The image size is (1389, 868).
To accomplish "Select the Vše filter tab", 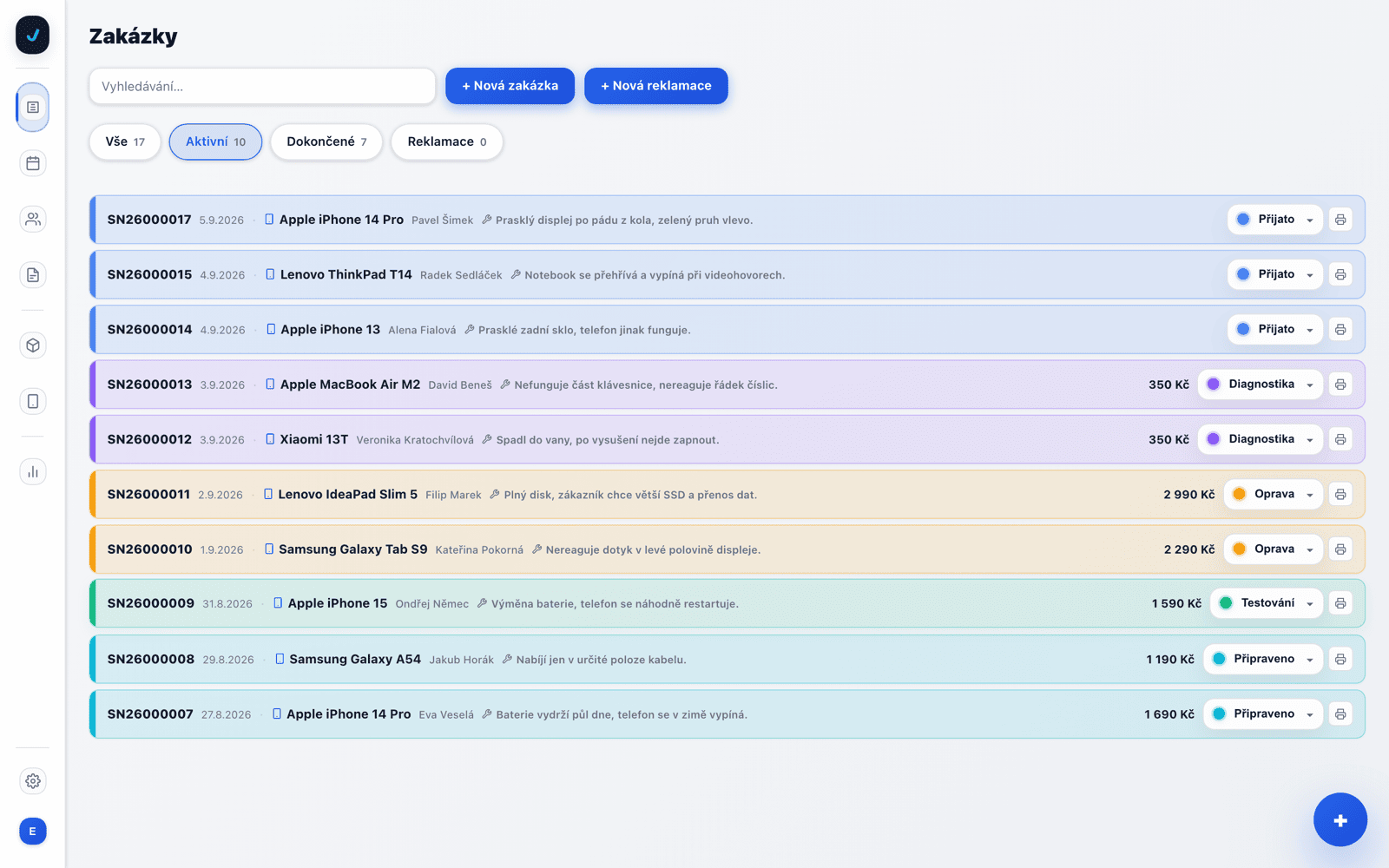I will coord(125,141).
